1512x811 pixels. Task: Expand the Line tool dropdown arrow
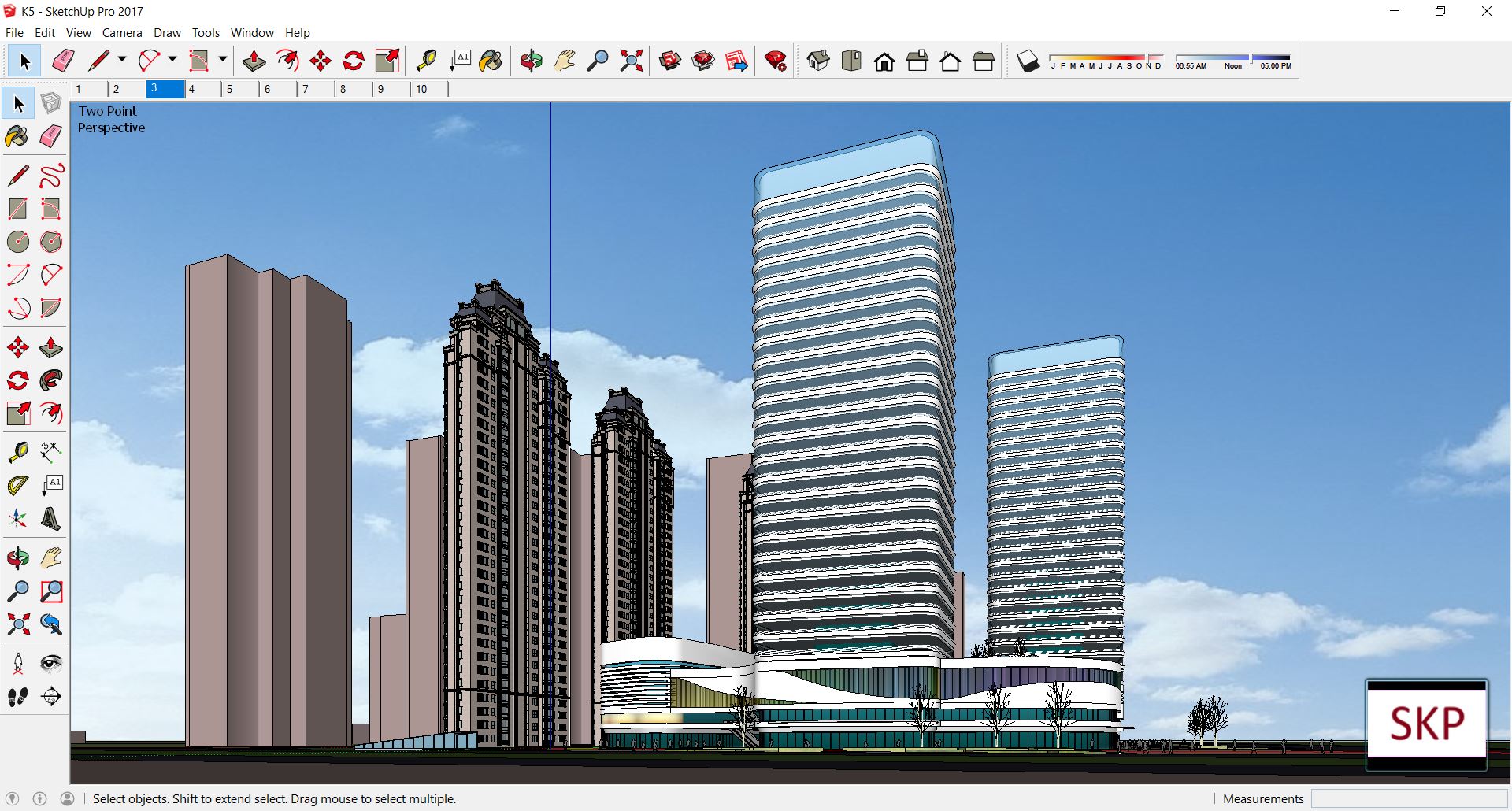[122, 60]
